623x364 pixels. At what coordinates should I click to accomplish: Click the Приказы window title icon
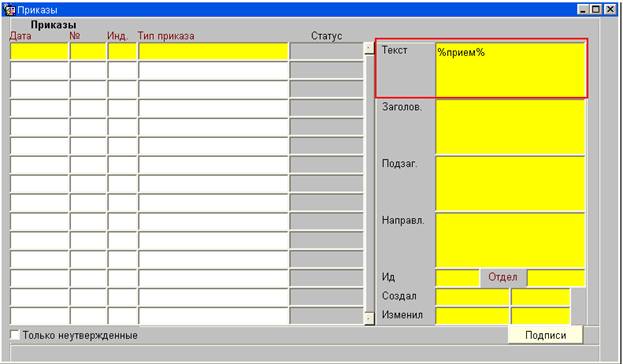[9, 10]
